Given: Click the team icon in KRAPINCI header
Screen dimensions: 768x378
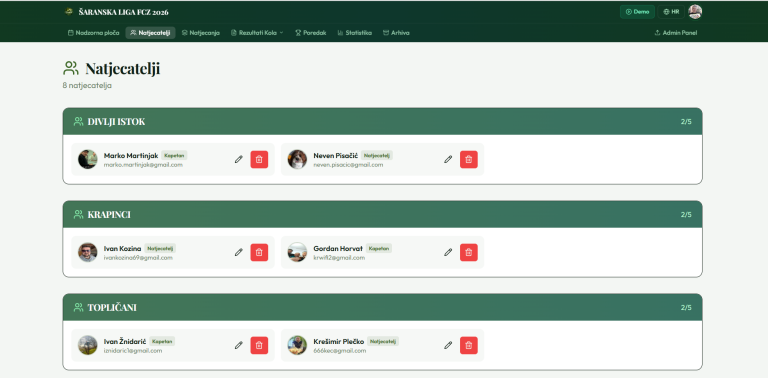Looking at the screenshot, I should coord(78,214).
